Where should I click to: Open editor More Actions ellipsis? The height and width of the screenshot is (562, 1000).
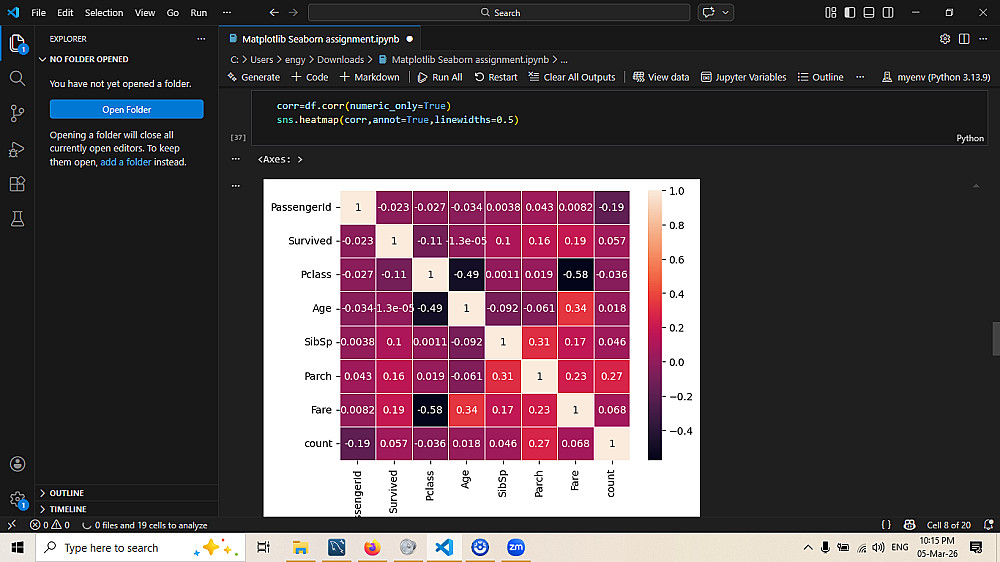(983, 39)
